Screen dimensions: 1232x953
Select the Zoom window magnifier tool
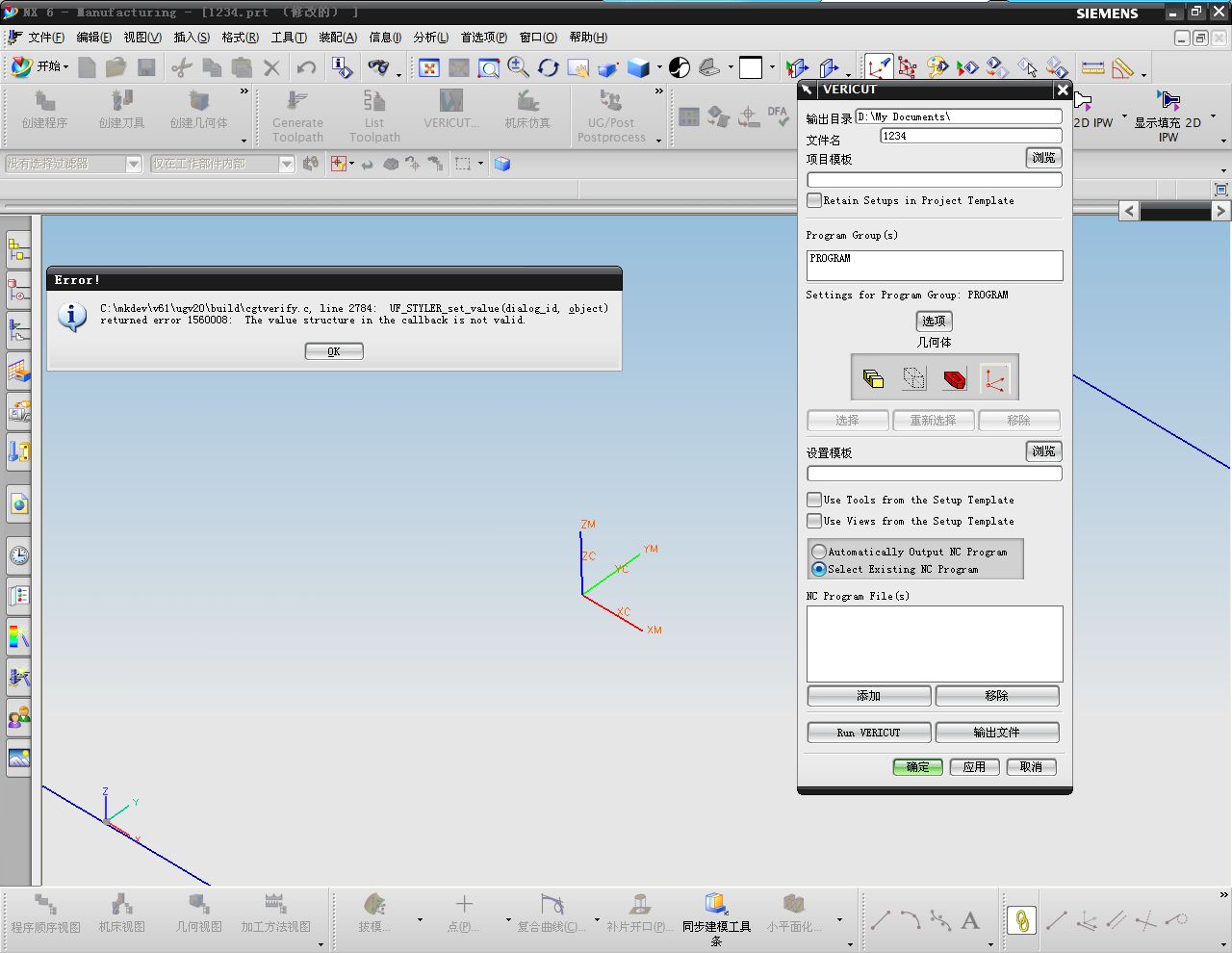(489, 67)
